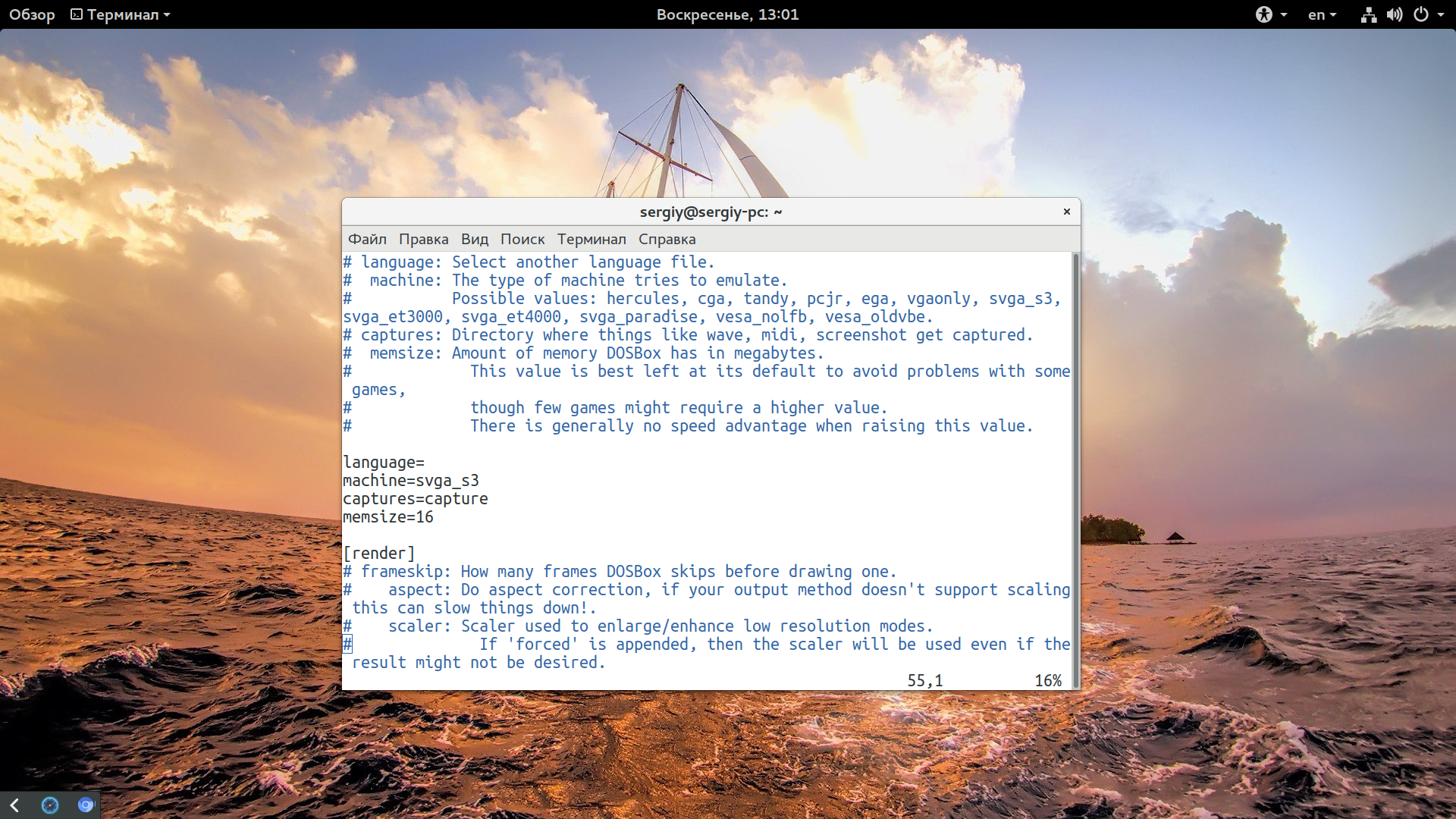
Task: Close the sergiy@sergiy-pc terminal window
Action: tap(1066, 212)
